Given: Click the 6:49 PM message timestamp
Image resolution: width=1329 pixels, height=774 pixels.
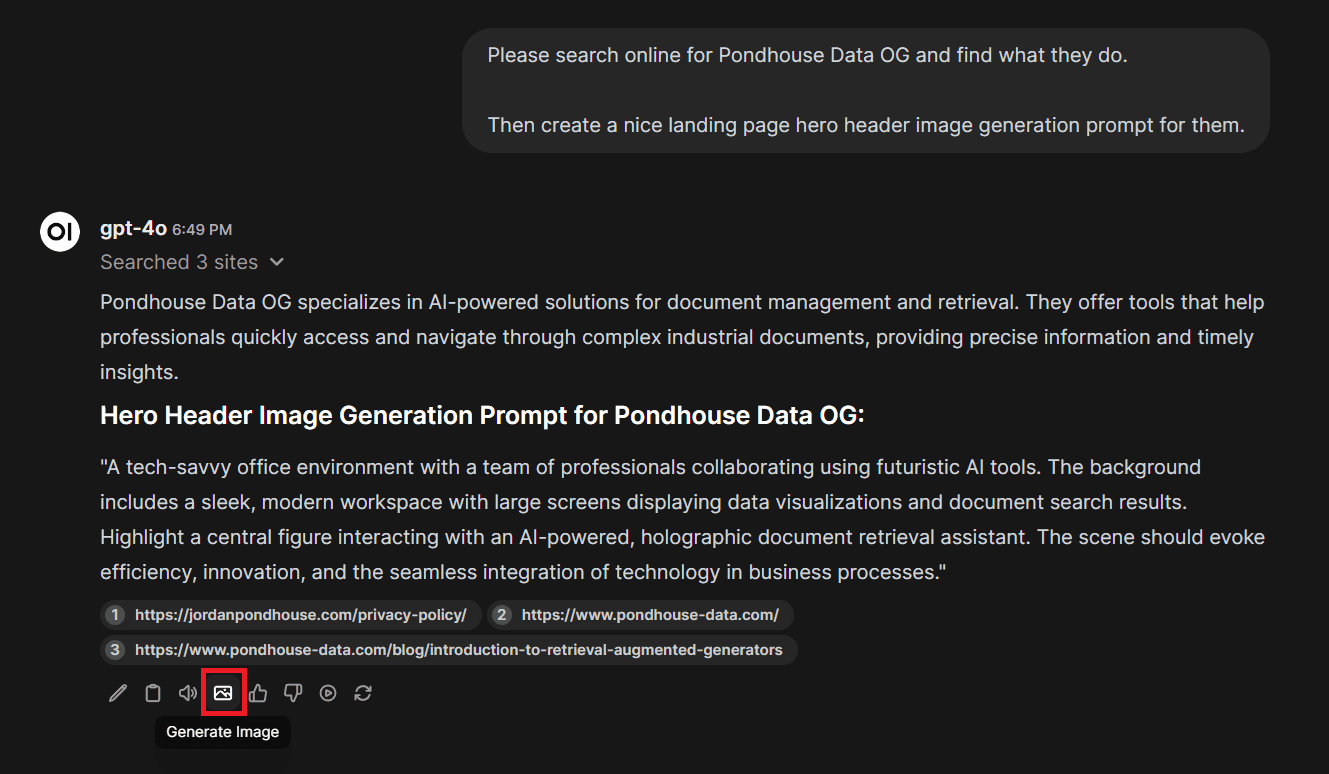Looking at the screenshot, I should pos(202,230).
